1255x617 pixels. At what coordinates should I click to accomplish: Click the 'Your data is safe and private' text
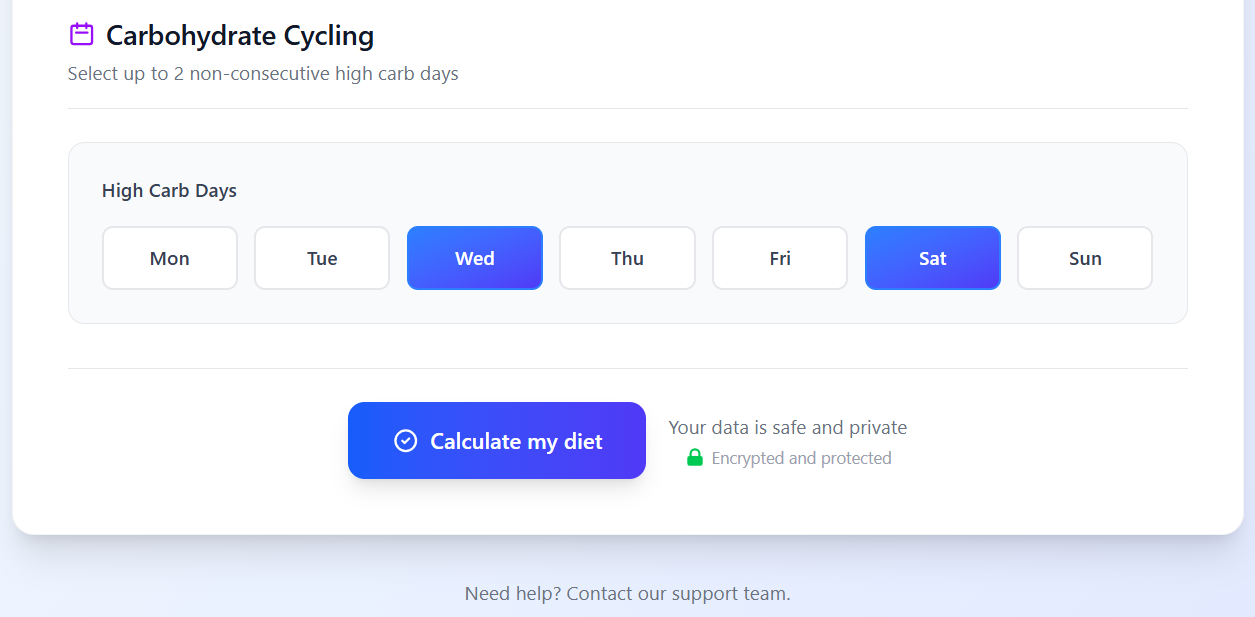pyautogui.click(x=788, y=428)
